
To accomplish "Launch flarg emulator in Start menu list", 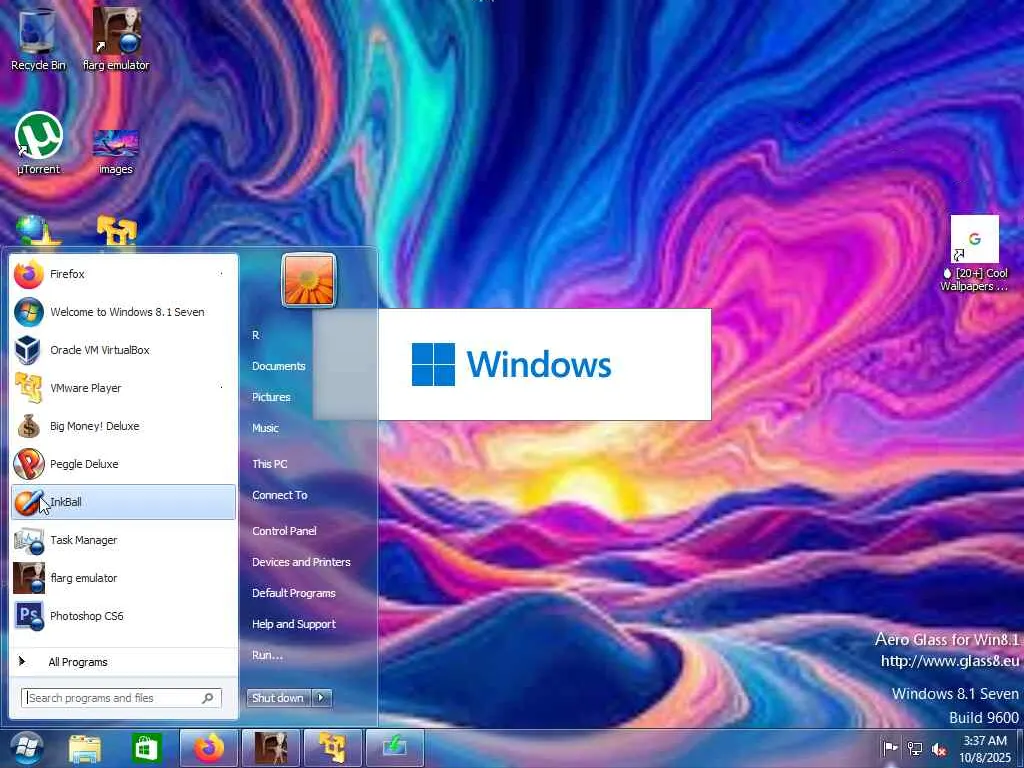I will (x=123, y=578).
